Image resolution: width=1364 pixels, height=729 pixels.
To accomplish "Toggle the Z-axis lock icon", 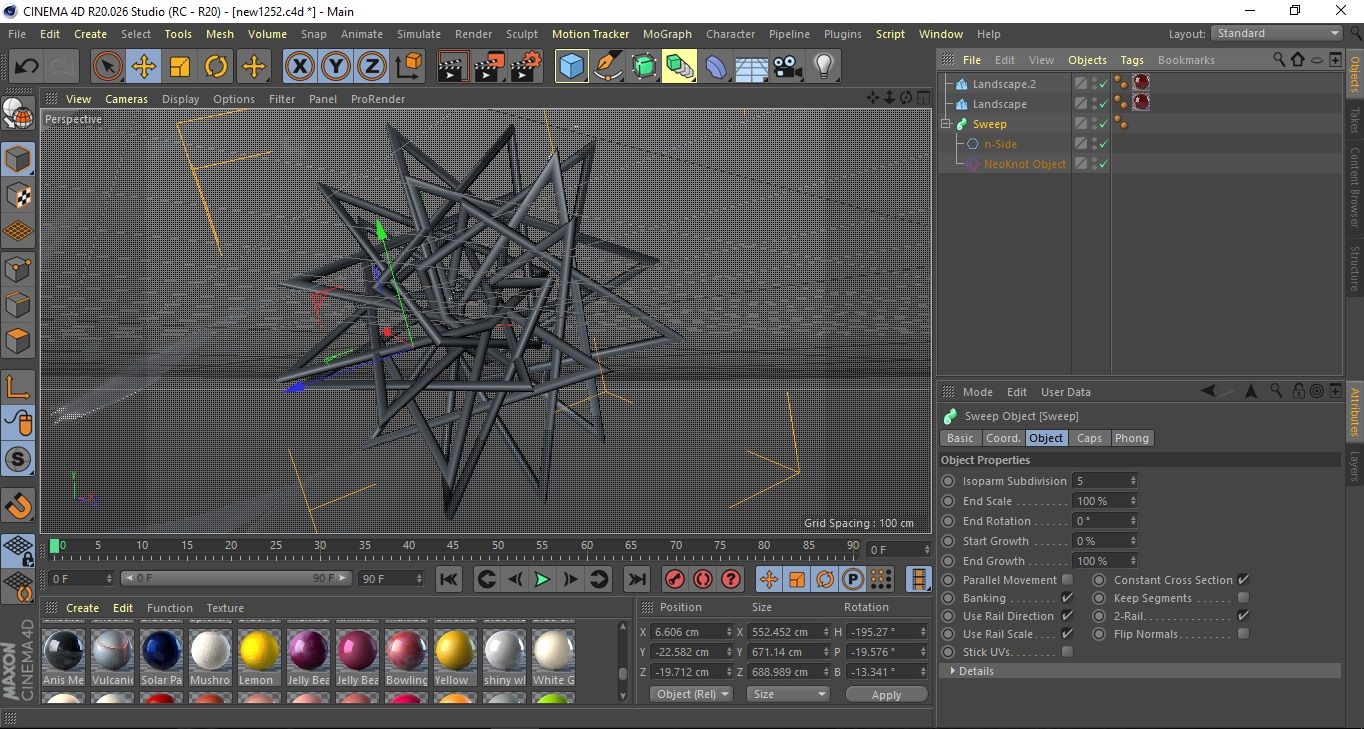I will [372, 67].
